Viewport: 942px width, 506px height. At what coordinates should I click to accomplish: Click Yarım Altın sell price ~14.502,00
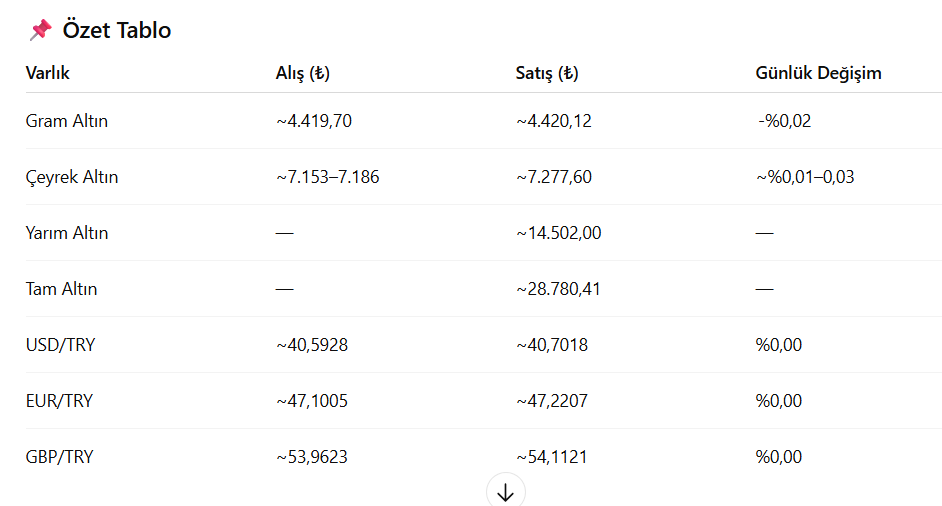[x=558, y=233]
